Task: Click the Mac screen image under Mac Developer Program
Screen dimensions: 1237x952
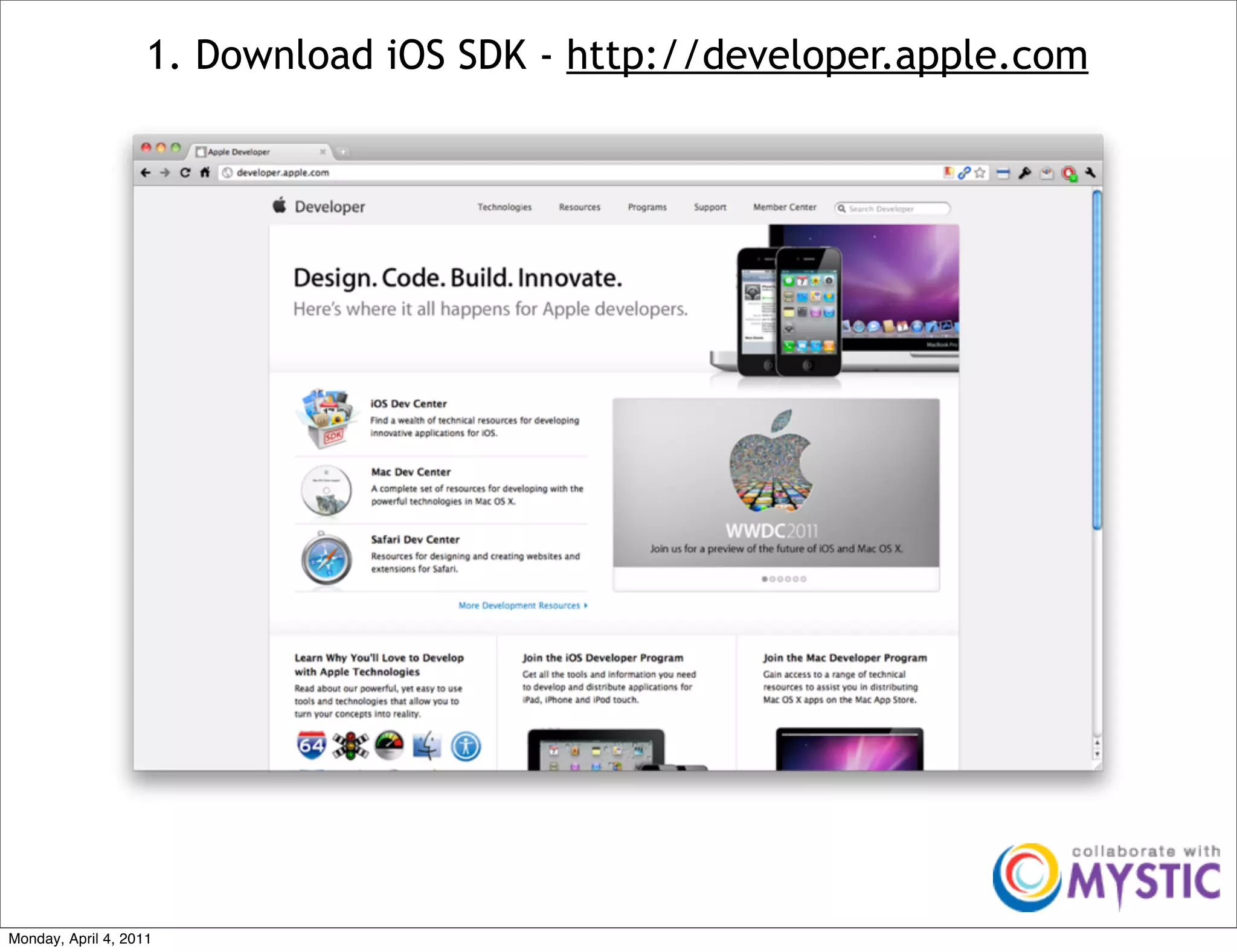Action: [x=849, y=749]
